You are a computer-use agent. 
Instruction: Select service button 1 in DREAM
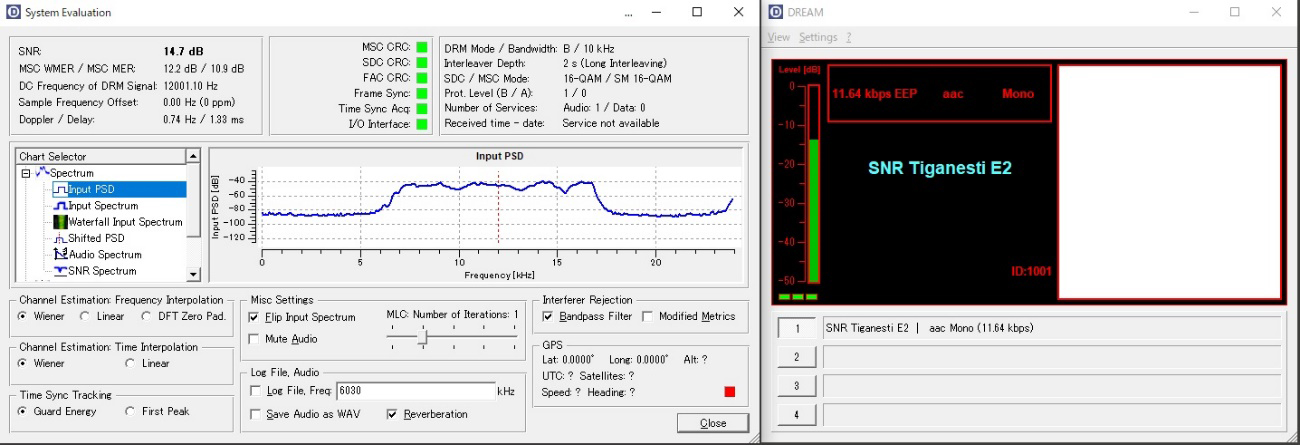[x=797, y=328]
